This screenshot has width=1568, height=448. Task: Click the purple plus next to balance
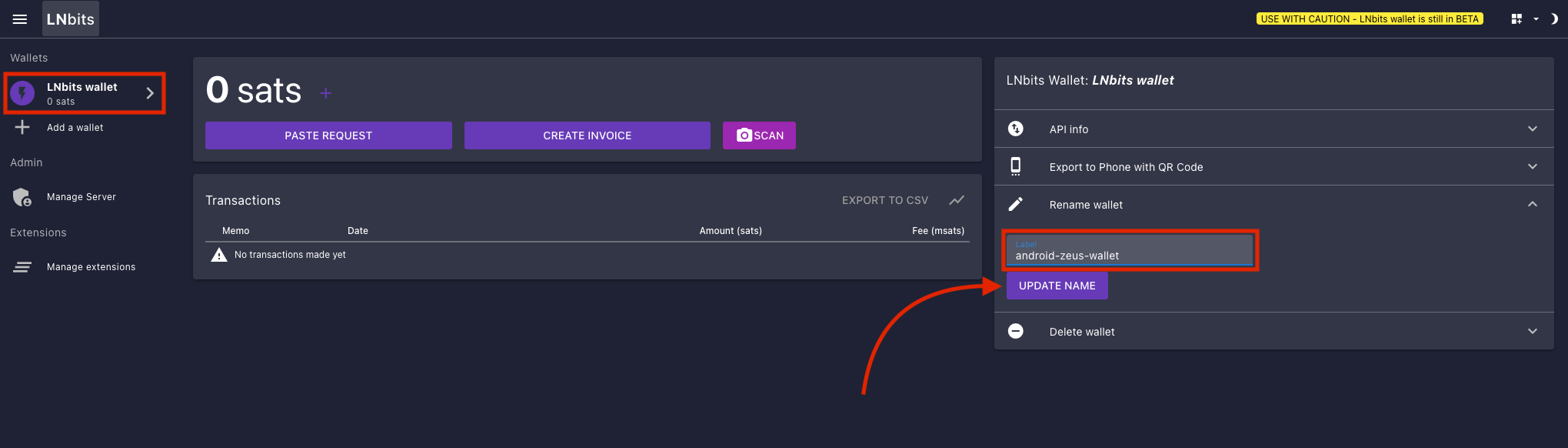[x=326, y=93]
